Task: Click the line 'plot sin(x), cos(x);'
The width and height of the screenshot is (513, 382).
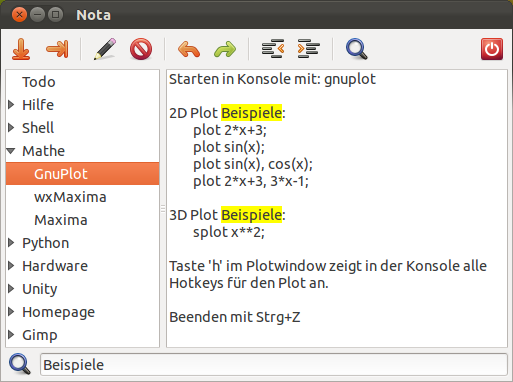Action: pos(253,164)
